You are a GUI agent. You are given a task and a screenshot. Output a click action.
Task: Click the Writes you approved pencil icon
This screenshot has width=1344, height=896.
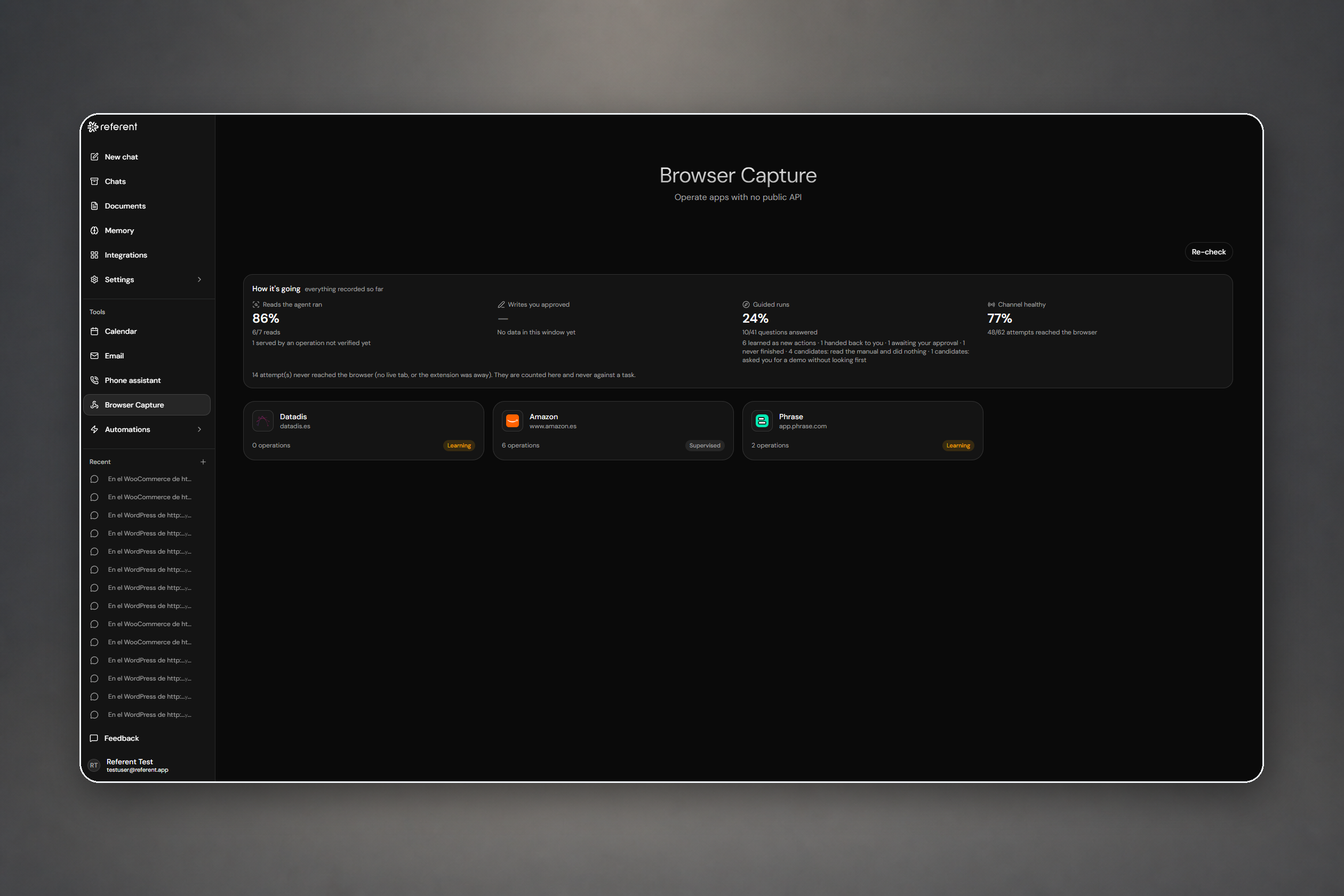click(x=501, y=305)
